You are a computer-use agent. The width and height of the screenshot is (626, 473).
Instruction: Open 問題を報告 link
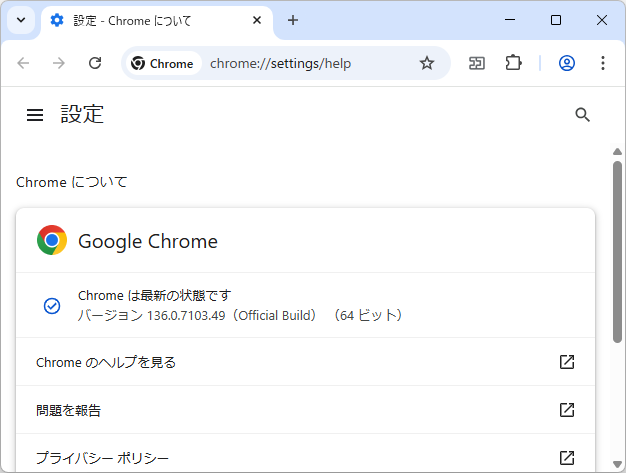305,410
